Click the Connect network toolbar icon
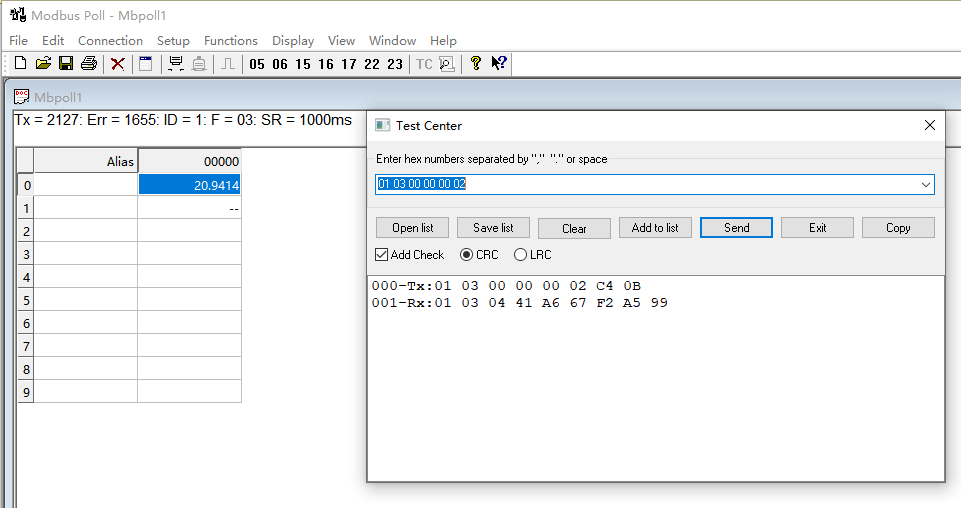The height and width of the screenshot is (508, 961). click(x=176, y=64)
